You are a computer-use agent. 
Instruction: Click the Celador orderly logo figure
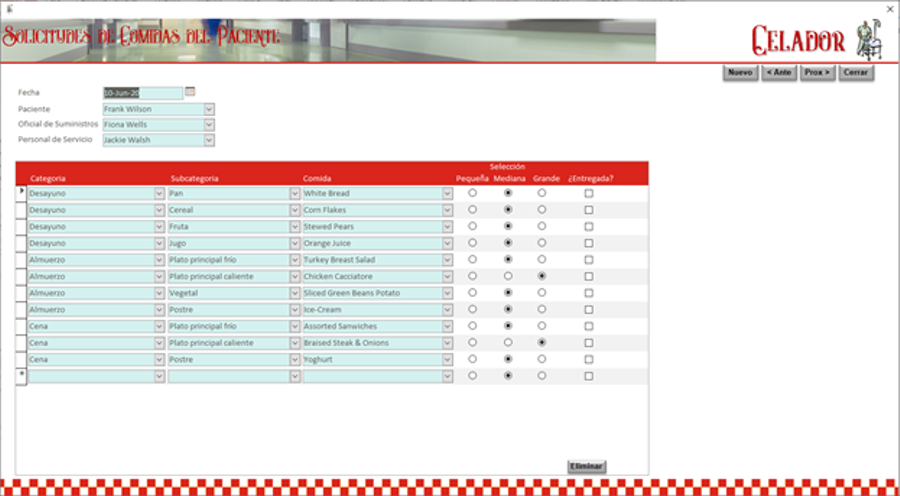coord(868,40)
